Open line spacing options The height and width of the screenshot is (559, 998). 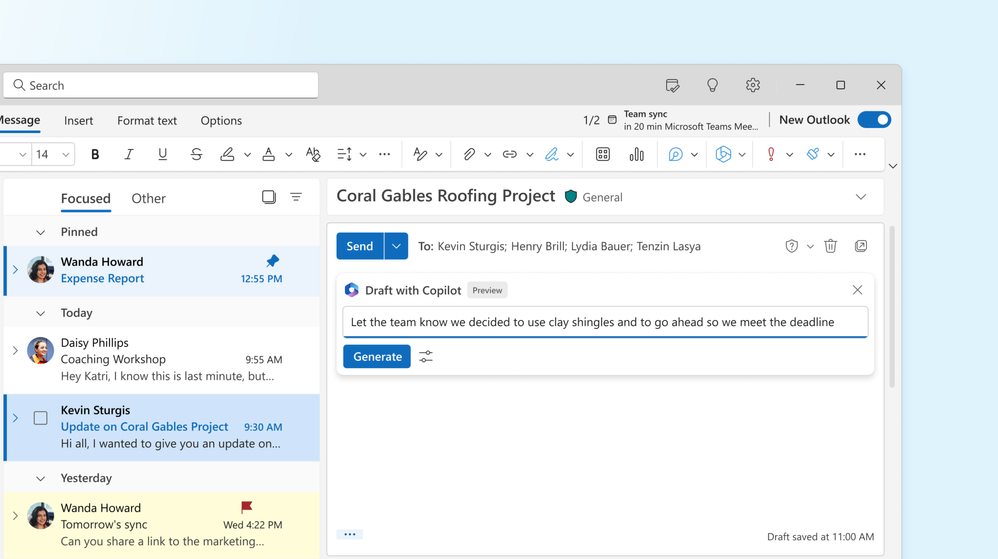344,154
